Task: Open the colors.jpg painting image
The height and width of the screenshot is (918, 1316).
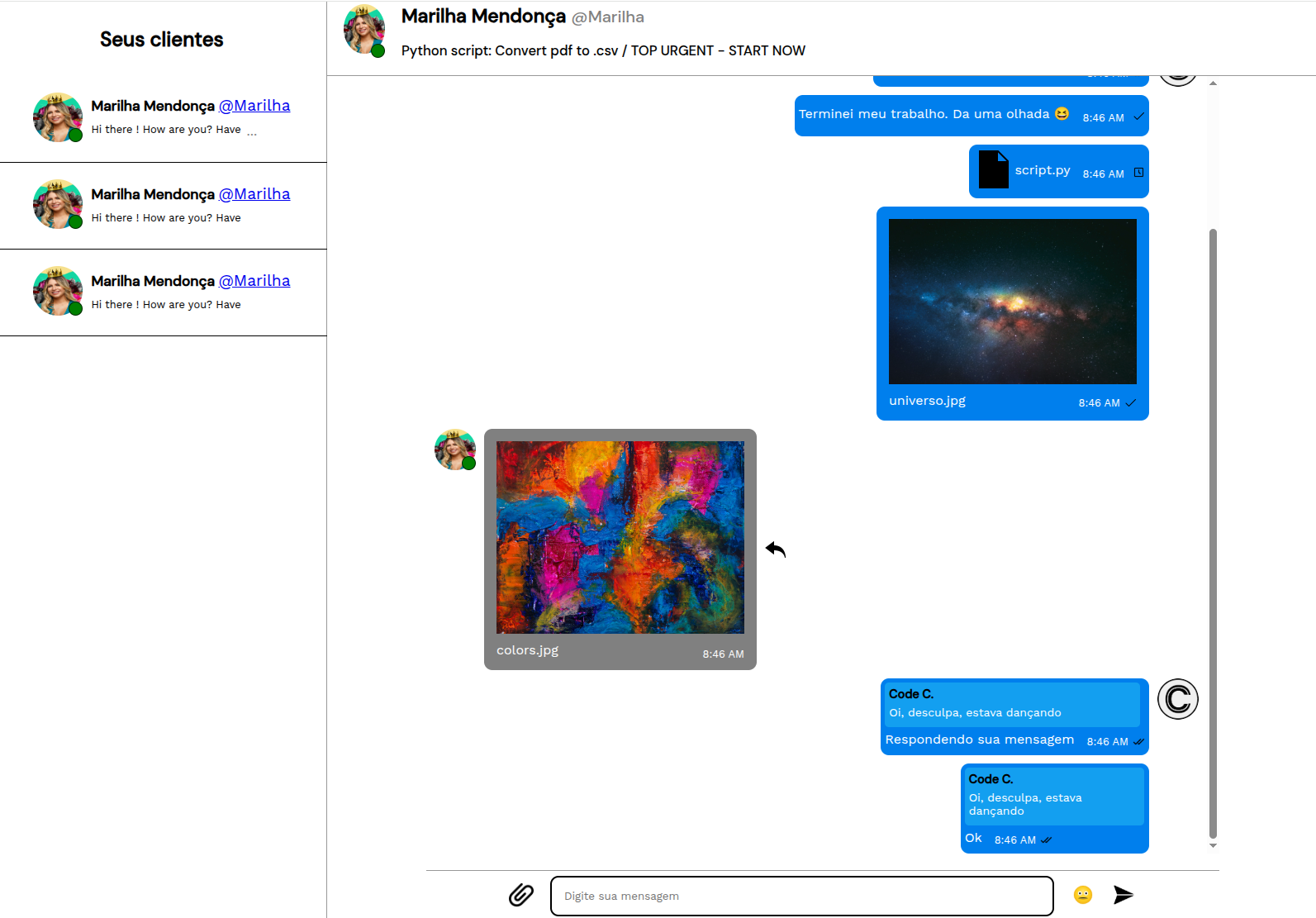Action: [x=620, y=537]
